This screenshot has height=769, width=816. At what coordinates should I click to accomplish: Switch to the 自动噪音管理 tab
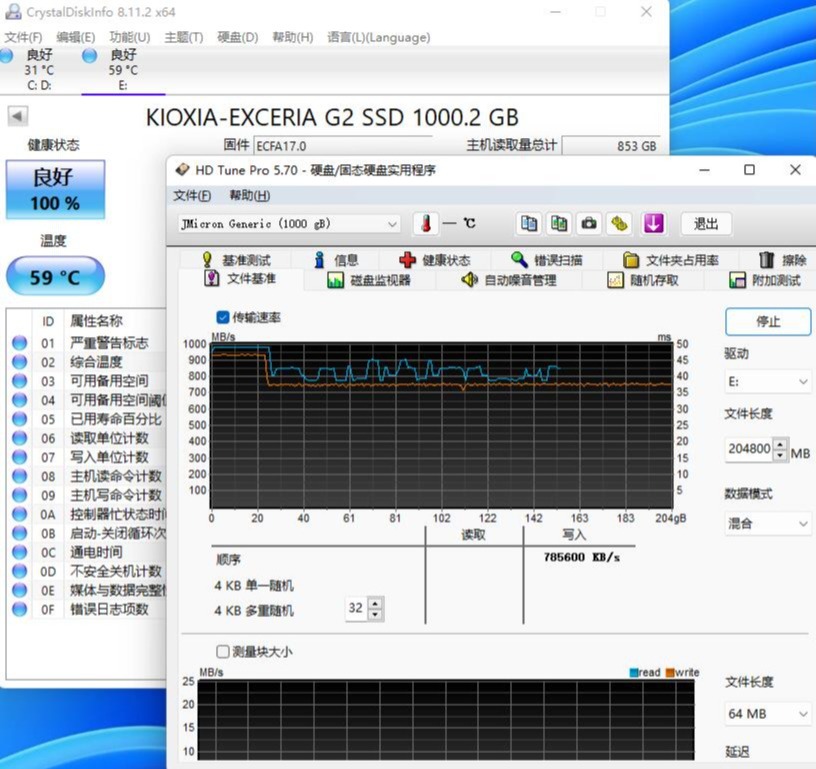pos(509,280)
